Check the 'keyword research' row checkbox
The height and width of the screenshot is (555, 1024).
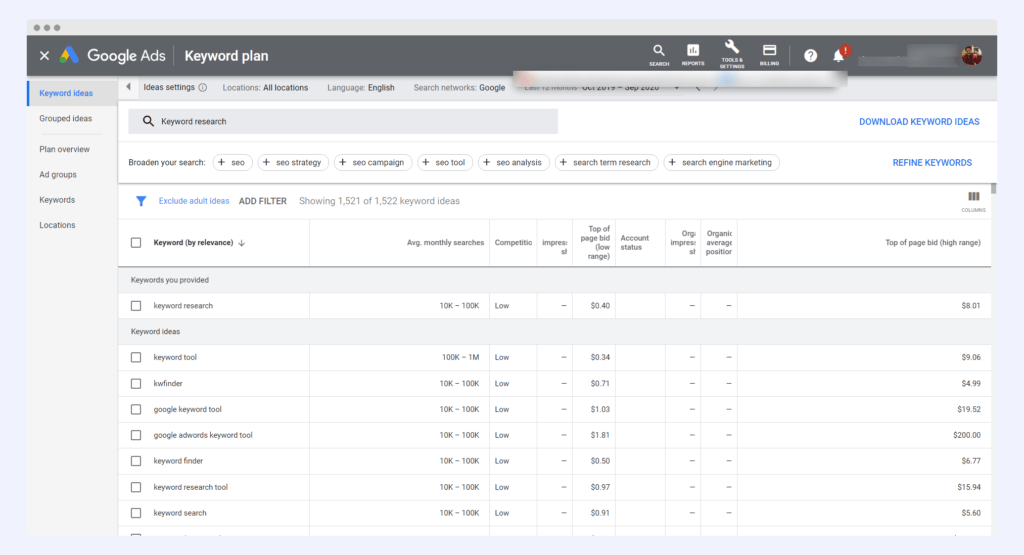click(x=136, y=306)
